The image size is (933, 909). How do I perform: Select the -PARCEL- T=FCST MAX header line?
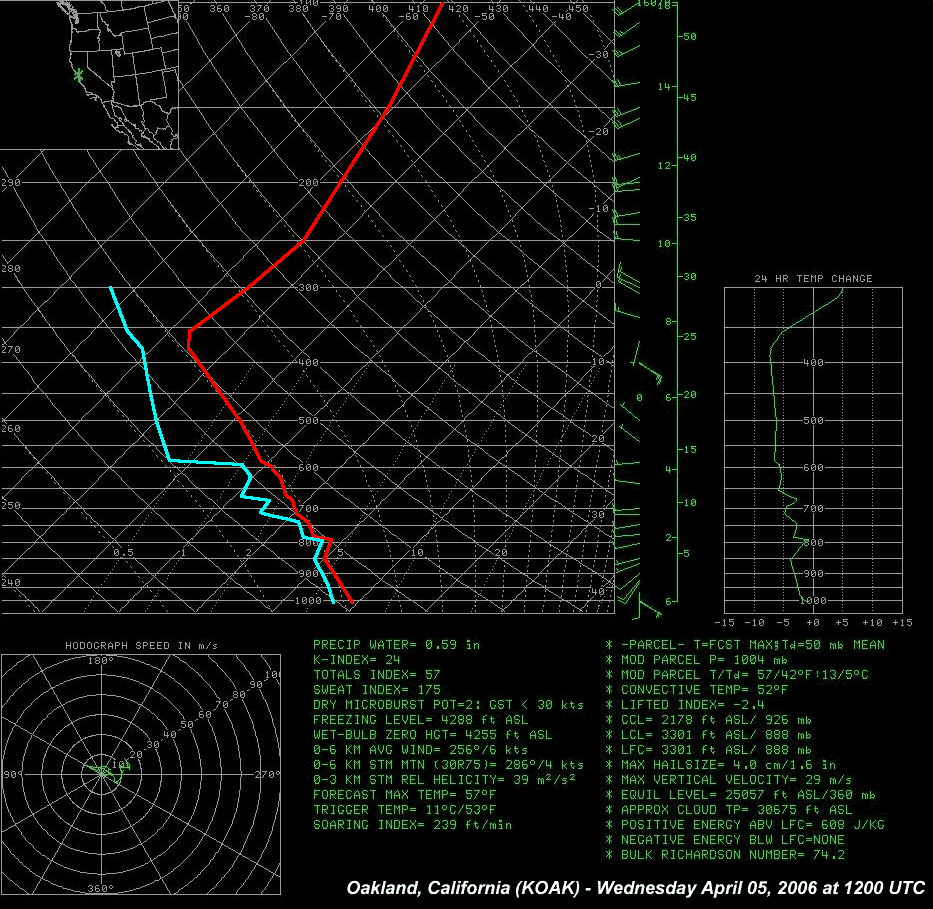(745, 645)
